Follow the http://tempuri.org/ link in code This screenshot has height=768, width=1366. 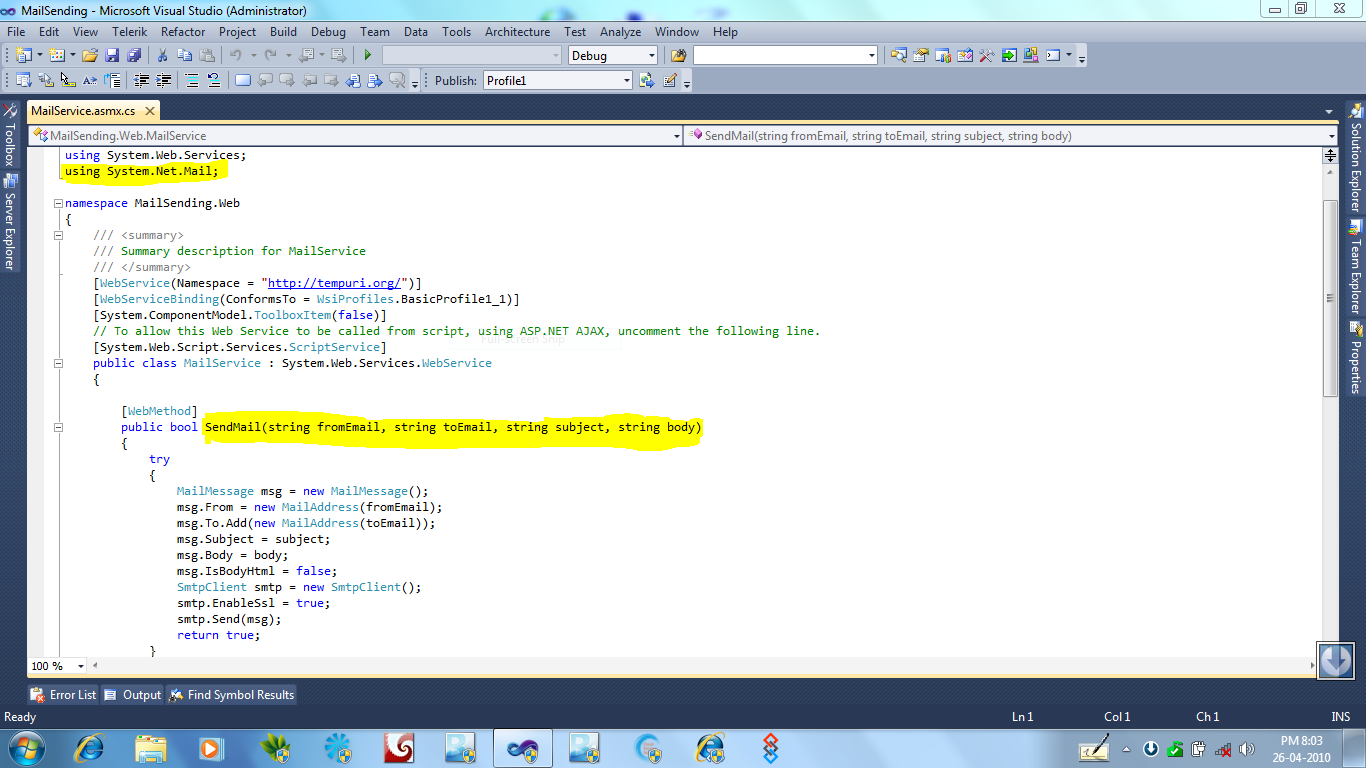[x=334, y=283]
